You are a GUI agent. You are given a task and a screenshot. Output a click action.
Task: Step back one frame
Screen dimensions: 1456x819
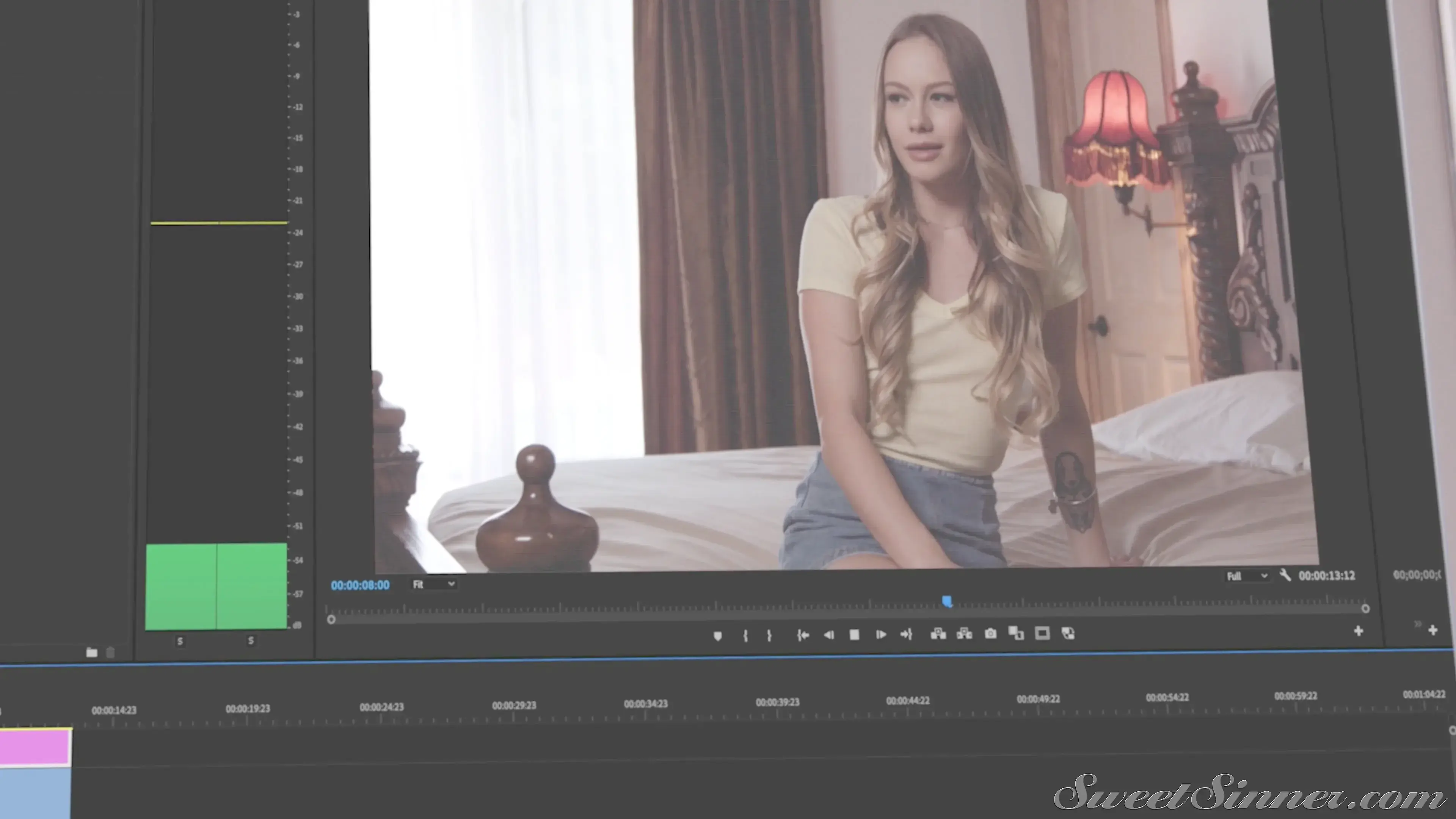tap(828, 635)
